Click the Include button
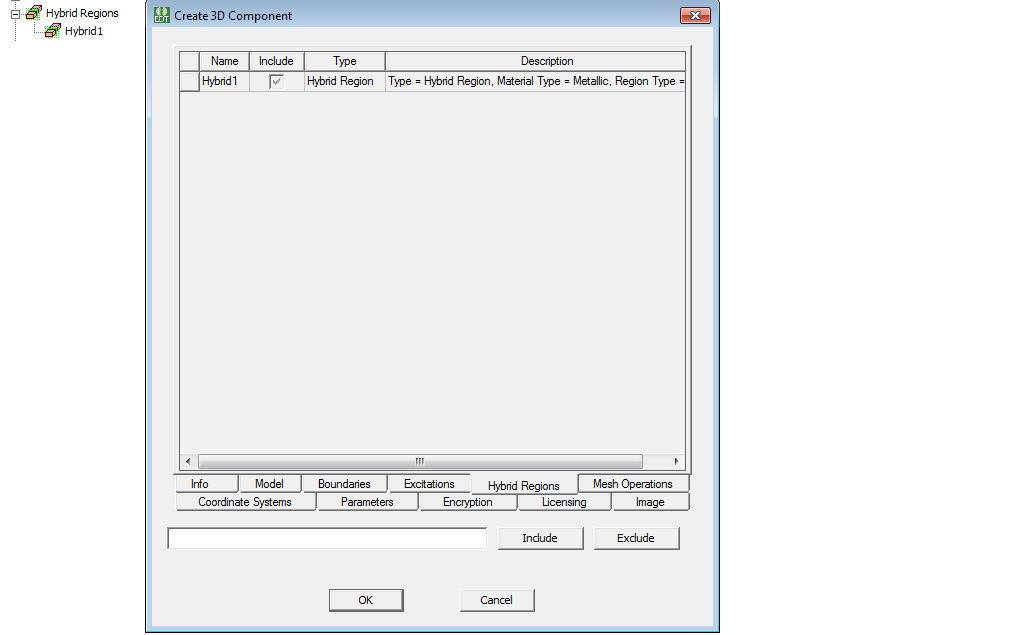 [540, 538]
